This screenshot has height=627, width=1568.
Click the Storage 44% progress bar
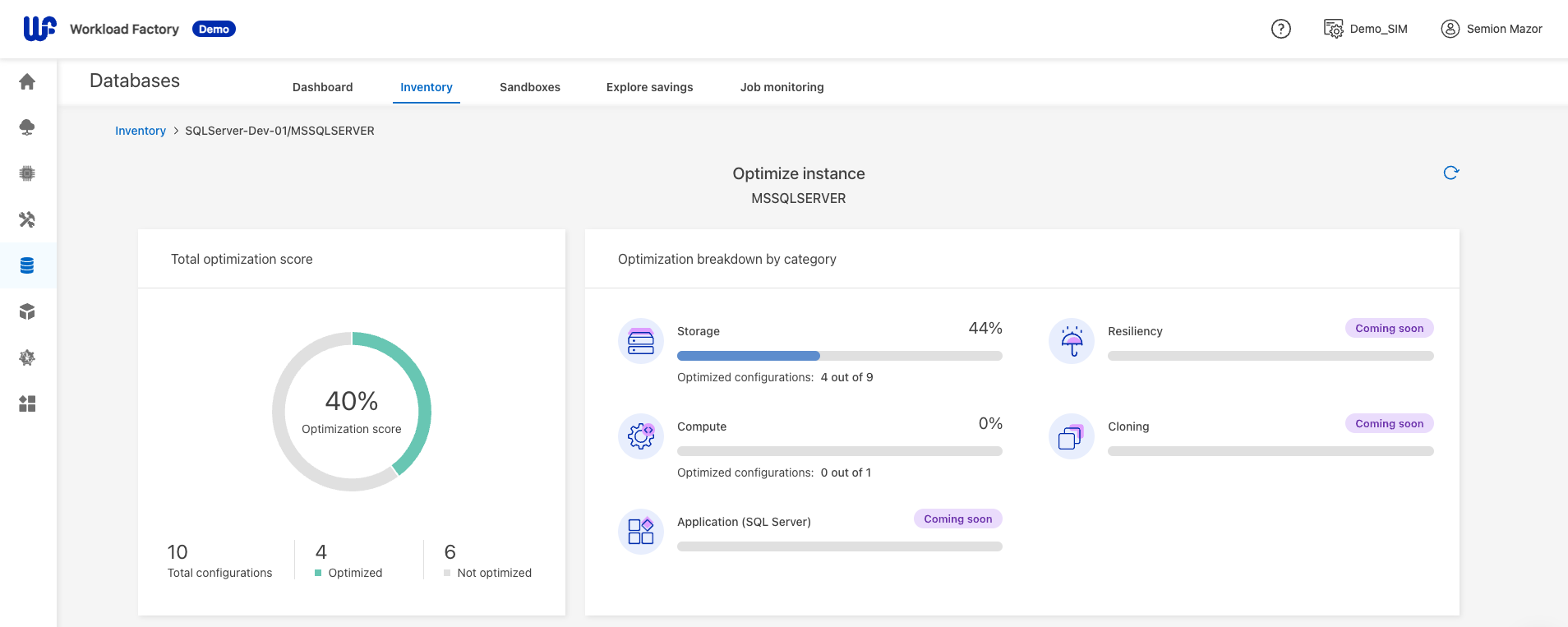pyautogui.click(x=839, y=356)
